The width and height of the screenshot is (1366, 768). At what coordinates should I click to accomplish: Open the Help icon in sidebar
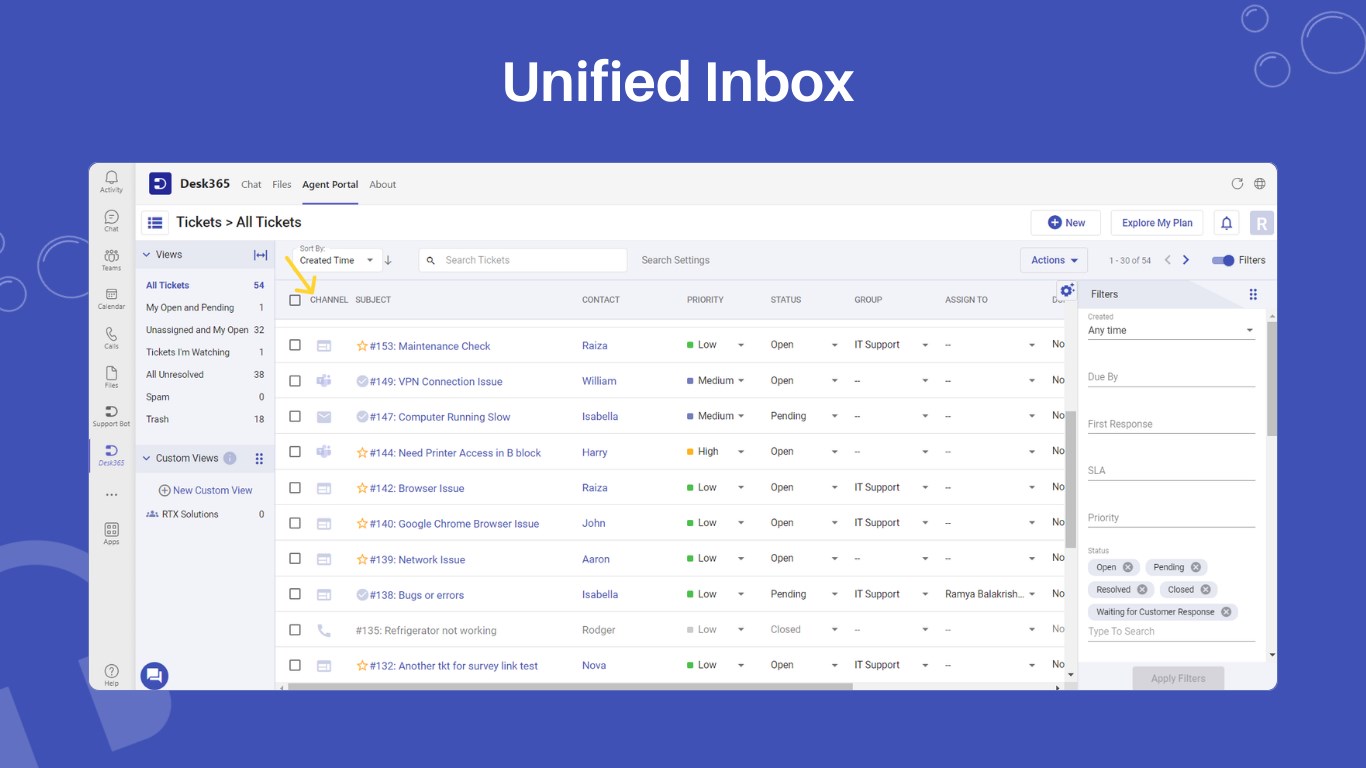pyautogui.click(x=111, y=674)
